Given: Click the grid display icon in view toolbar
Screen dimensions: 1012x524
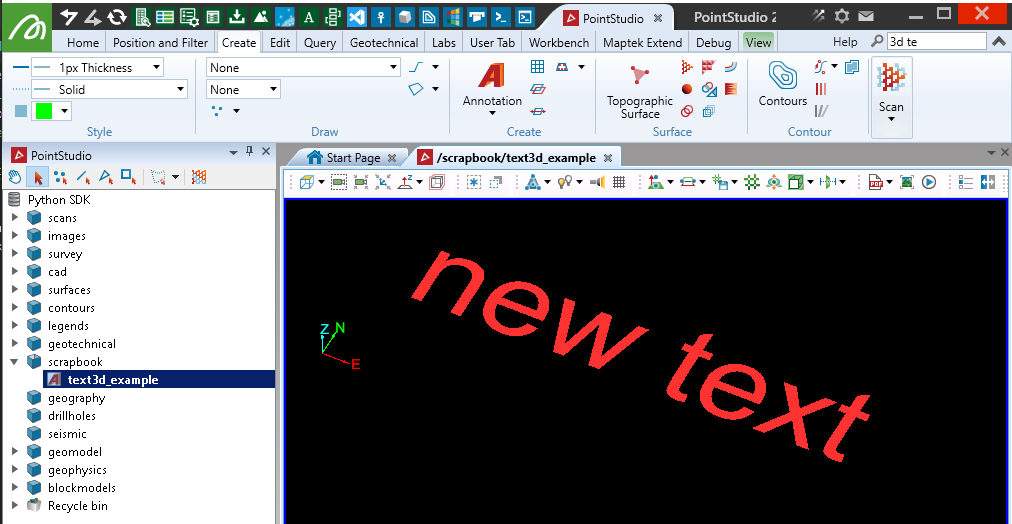Looking at the screenshot, I should point(619,183).
